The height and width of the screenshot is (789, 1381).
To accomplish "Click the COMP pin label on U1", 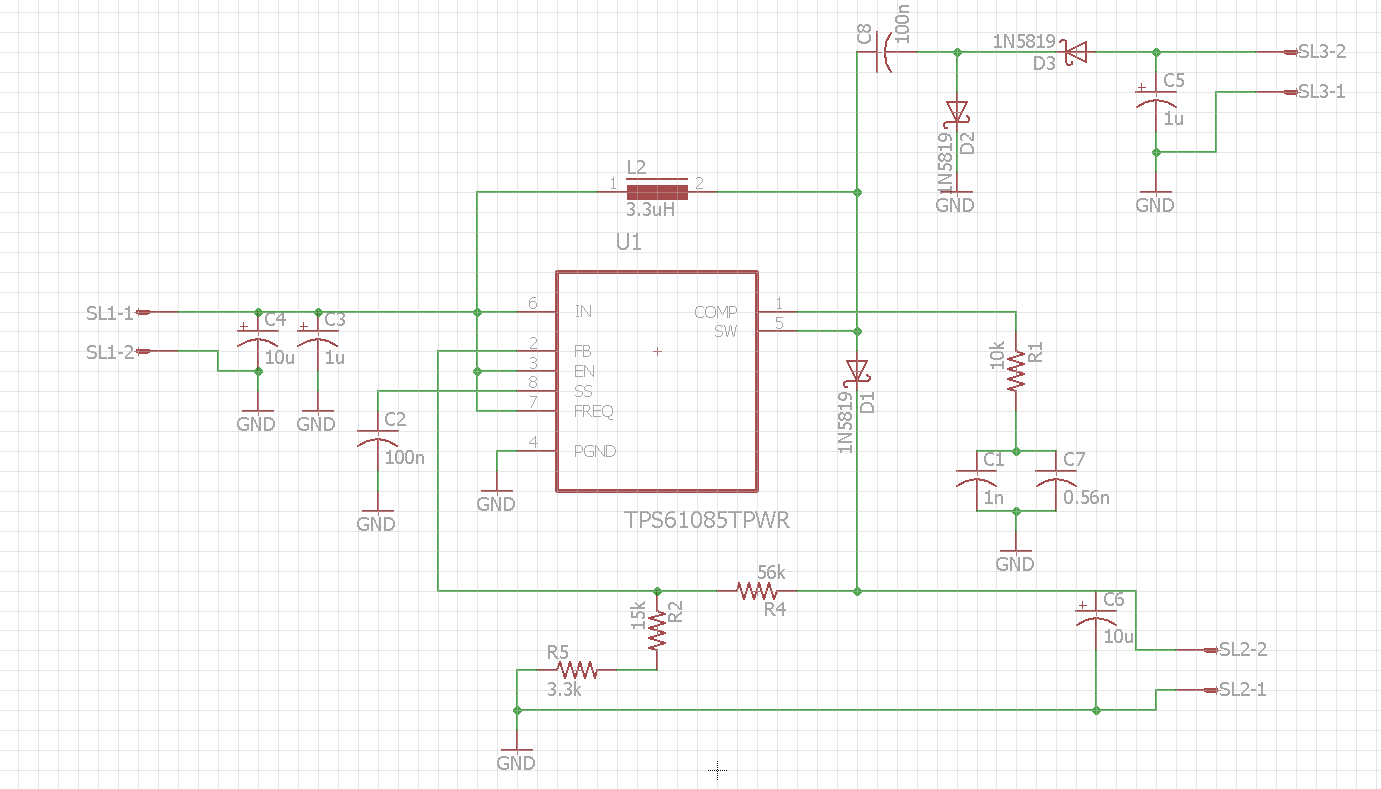I will pyautogui.click(x=716, y=312).
